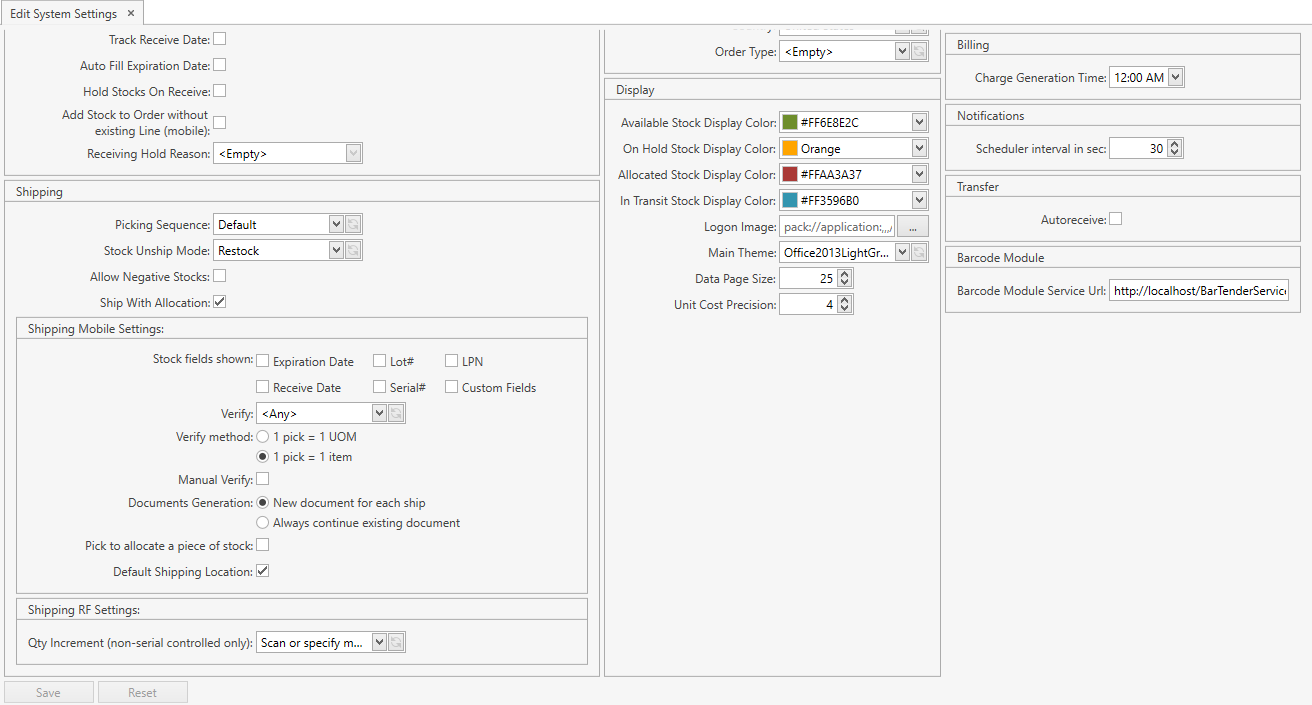Image resolution: width=1312 pixels, height=705 pixels.
Task: Click the refresh icon next to Stock Unship Mode
Action: pyautogui.click(x=353, y=249)
